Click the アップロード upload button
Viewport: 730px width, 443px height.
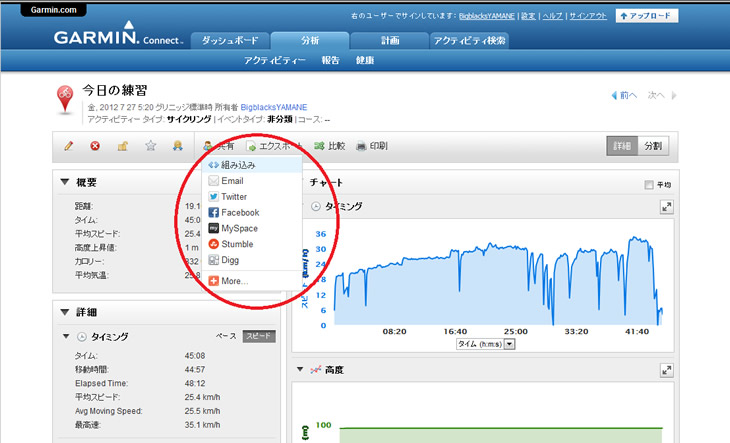647,16
